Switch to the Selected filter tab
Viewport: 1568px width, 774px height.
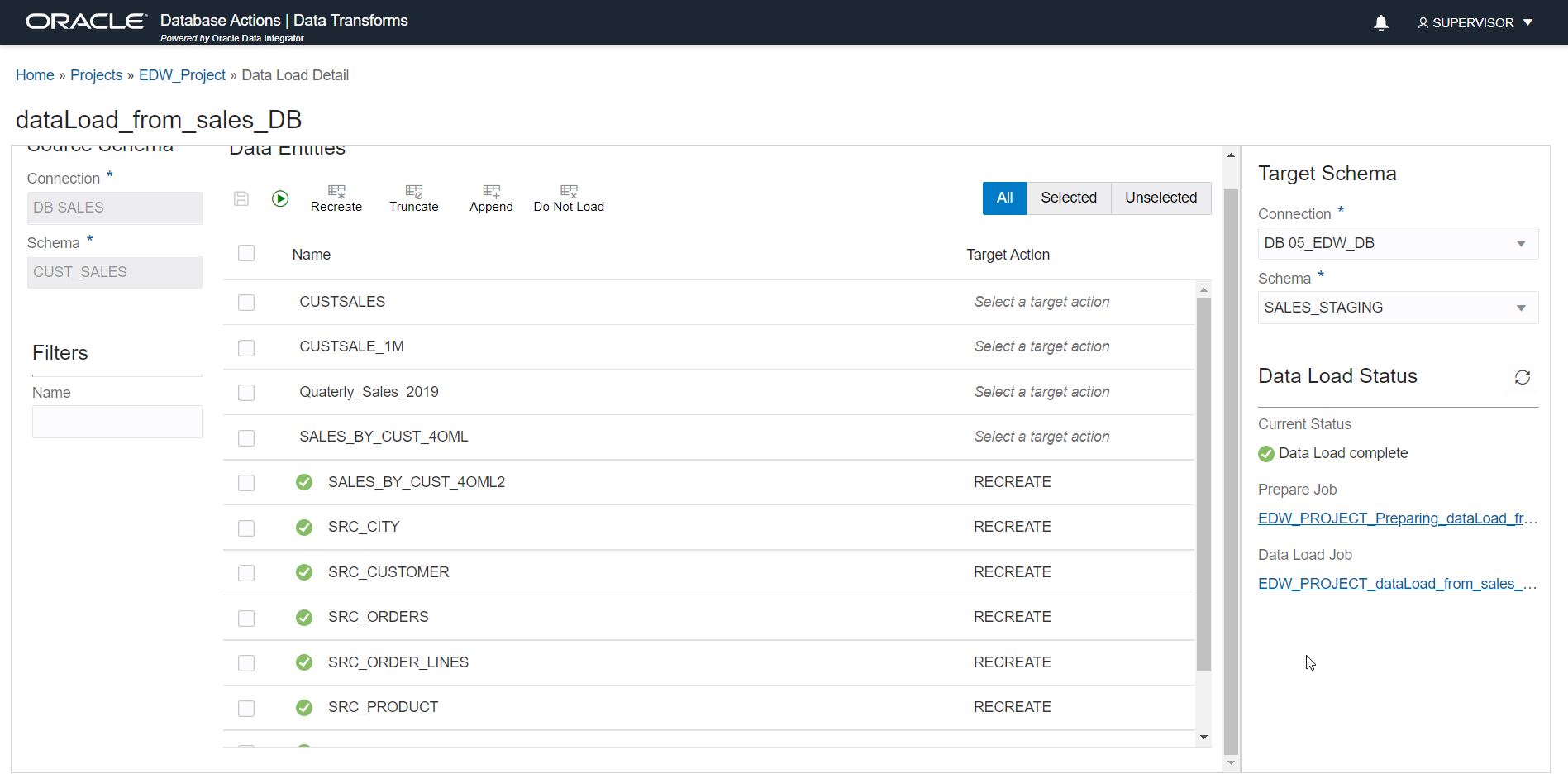[1068, 198]
